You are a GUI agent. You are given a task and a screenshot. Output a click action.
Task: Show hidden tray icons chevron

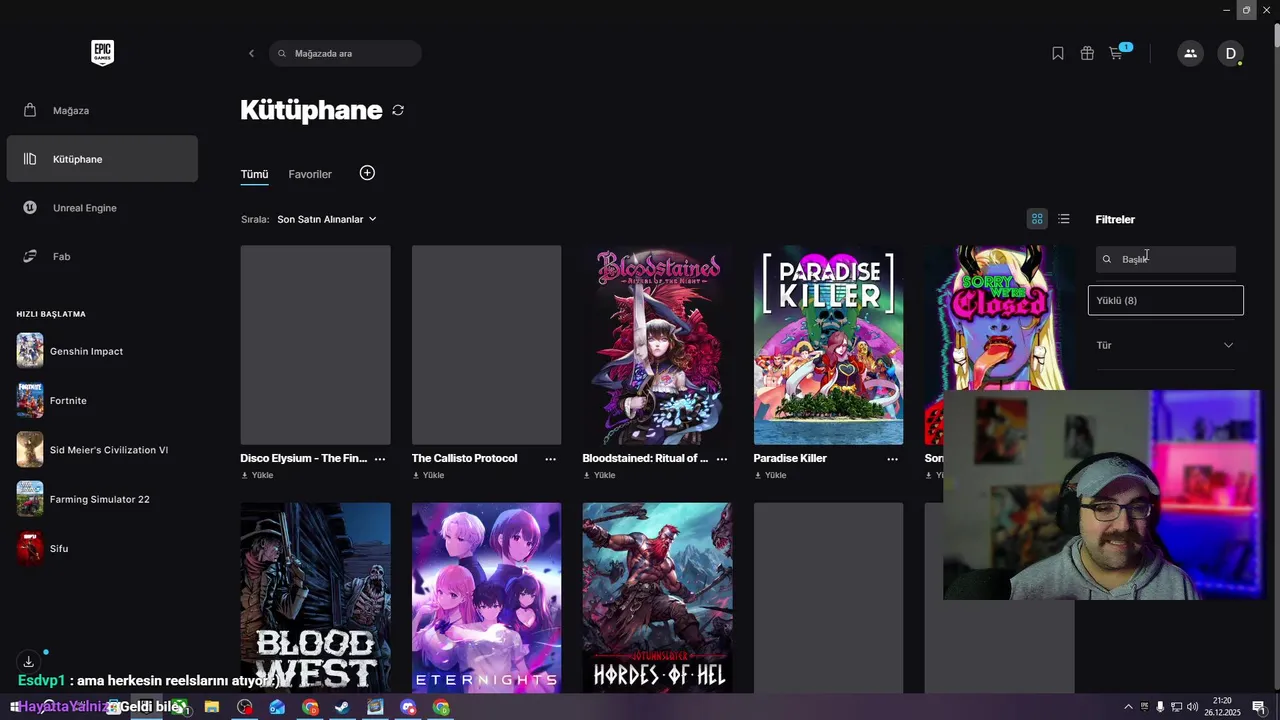(1128, 707)
